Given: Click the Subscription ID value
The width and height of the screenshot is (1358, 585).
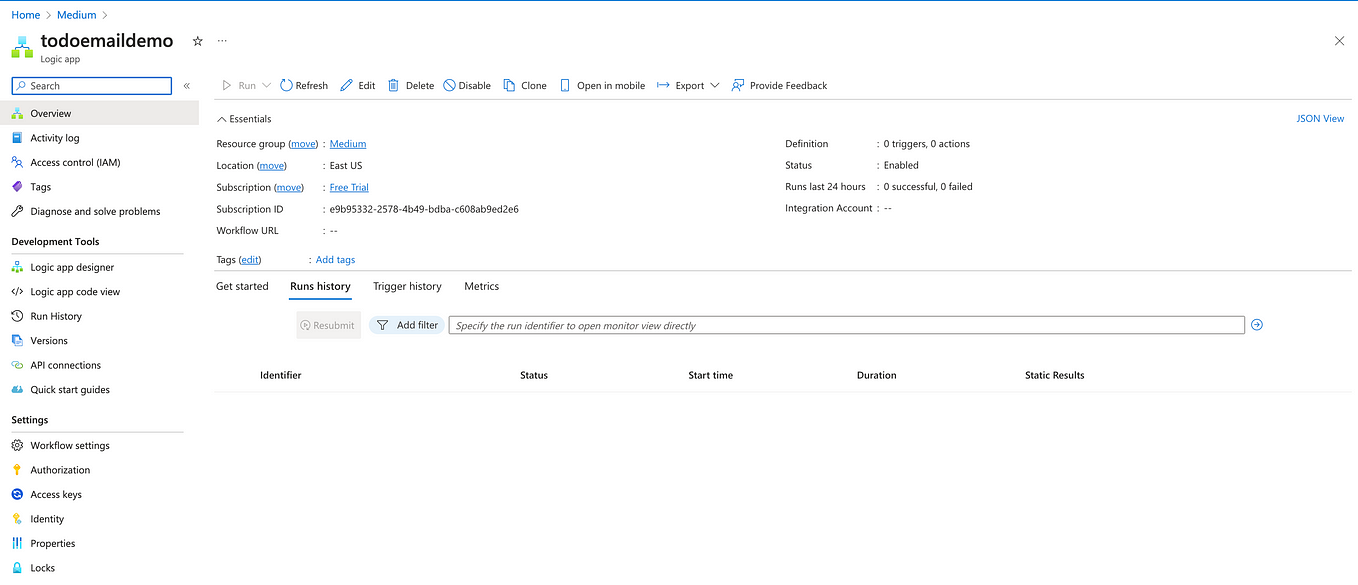Looking at the screenshot, I should tap(424, 210).
